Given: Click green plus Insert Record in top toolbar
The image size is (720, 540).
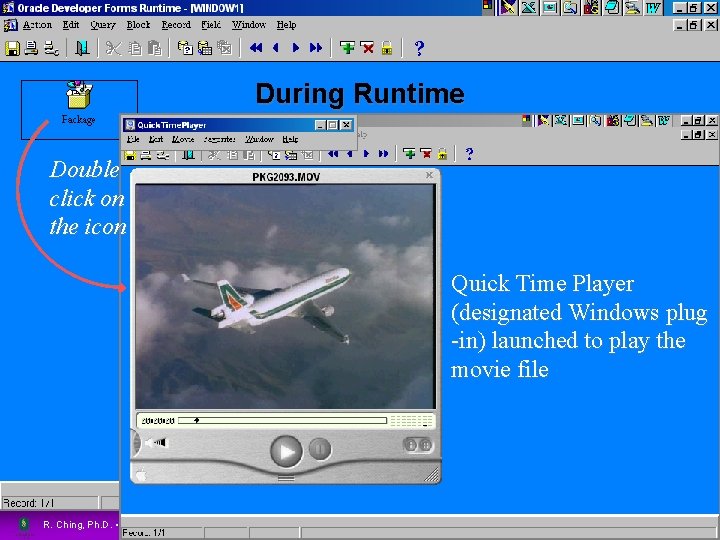Looking at the screenshot, I should pos(347,48).
